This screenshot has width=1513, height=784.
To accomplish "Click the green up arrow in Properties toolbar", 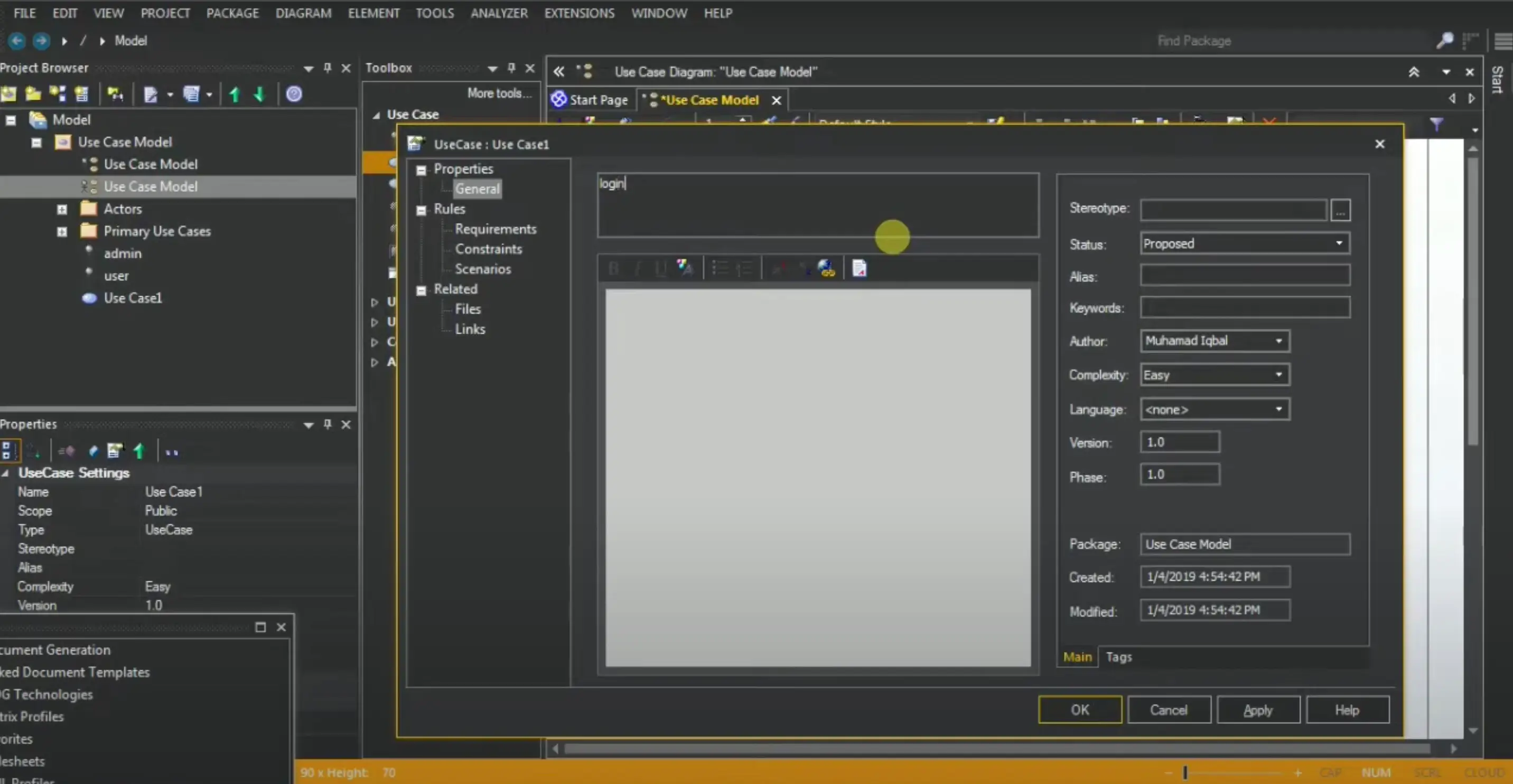I will tap(138, 451).
